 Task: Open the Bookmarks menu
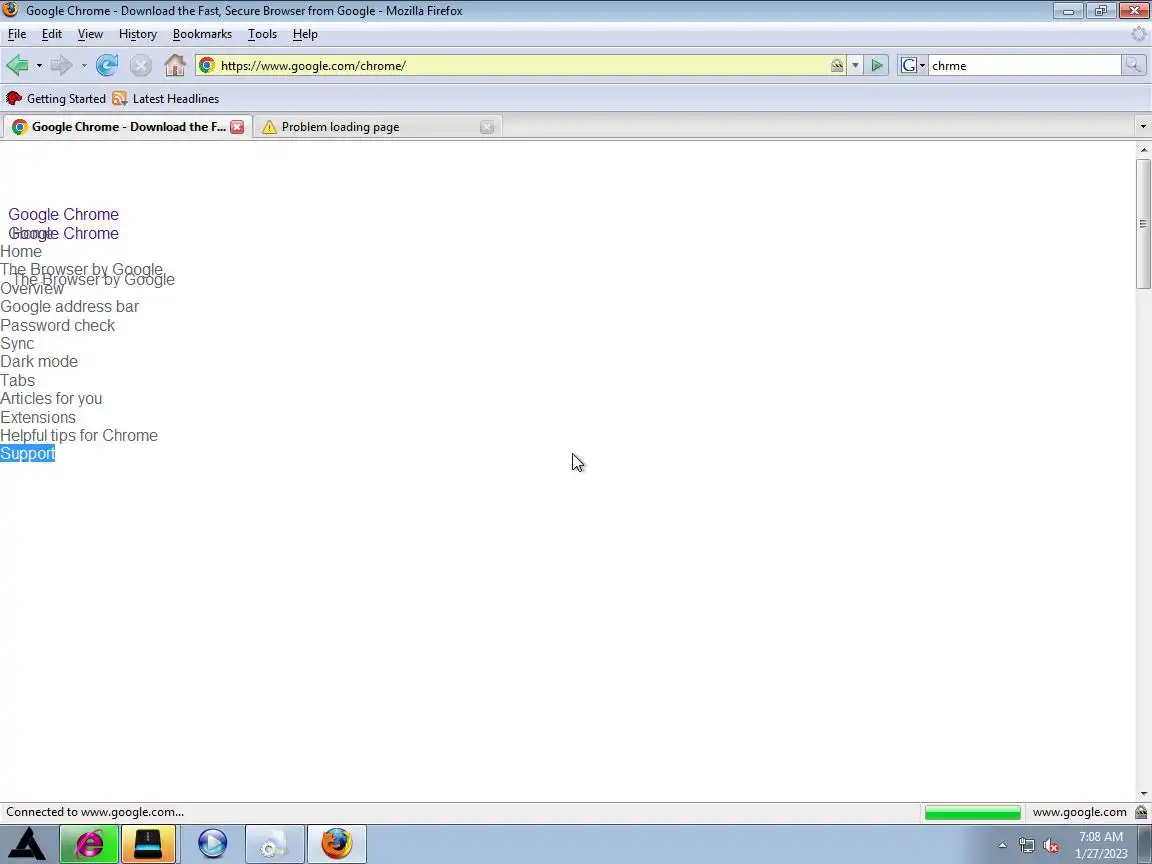tap(202, 34)
